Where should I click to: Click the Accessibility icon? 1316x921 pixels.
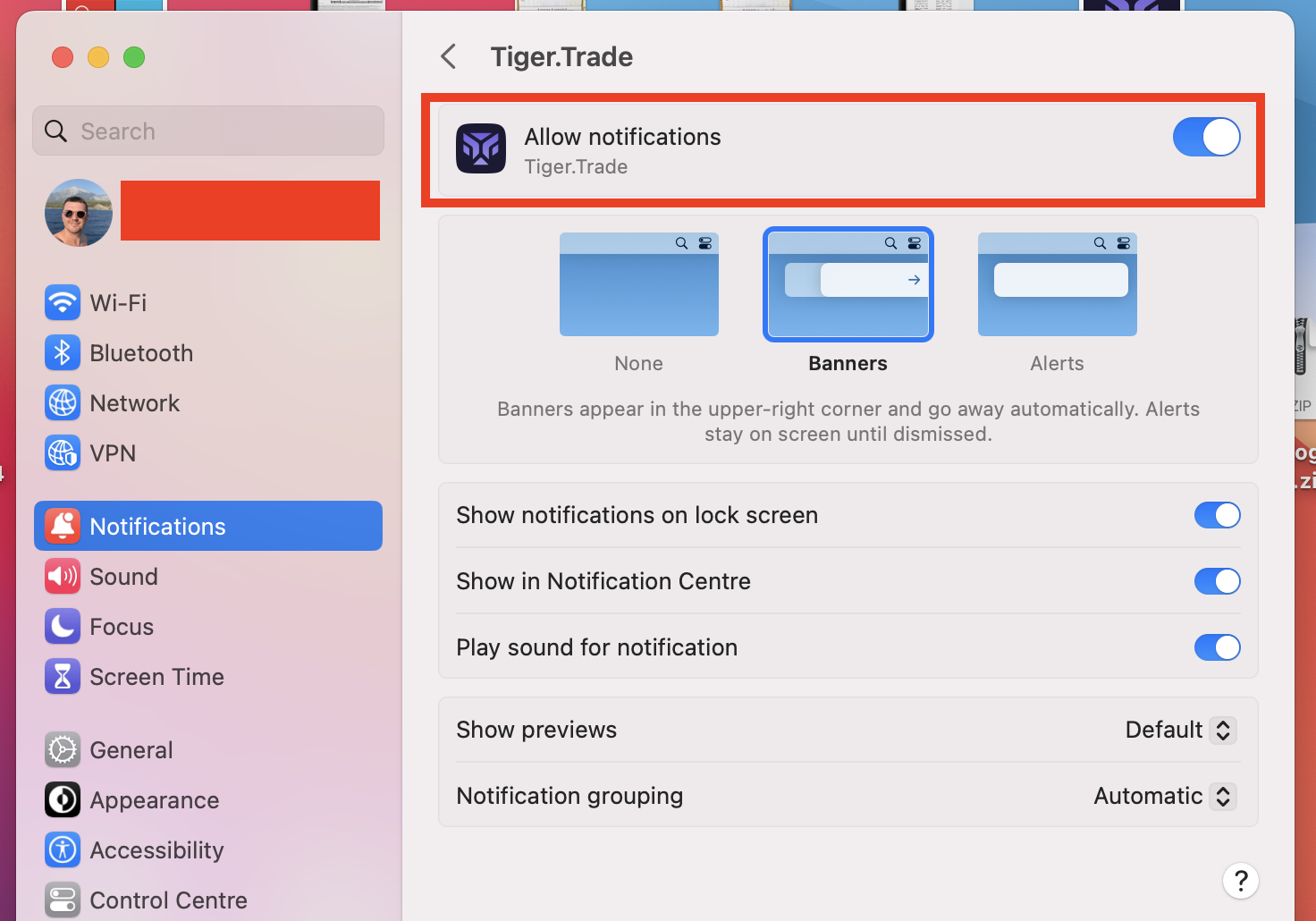pyautogui.click(x=63, y=850)
